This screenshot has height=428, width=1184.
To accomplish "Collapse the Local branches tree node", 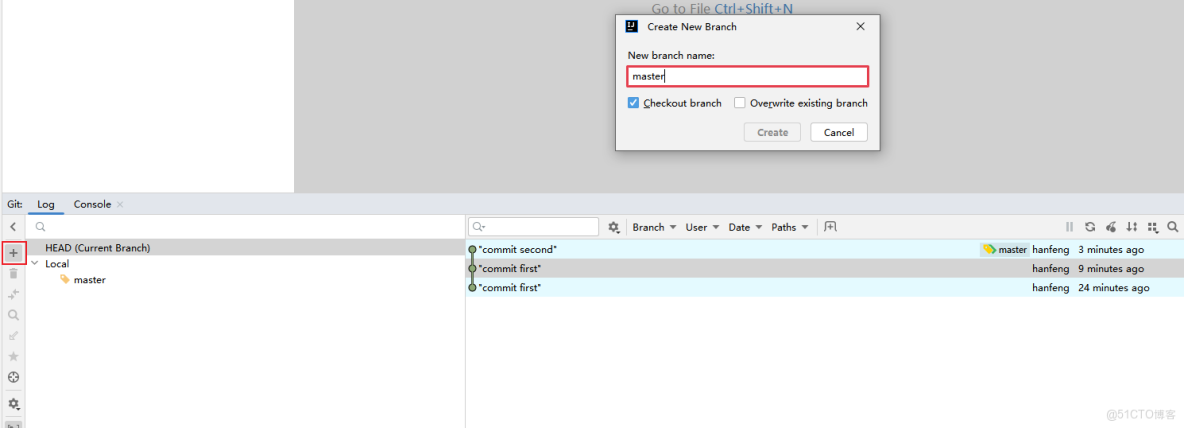I will [x=35, y=263].
